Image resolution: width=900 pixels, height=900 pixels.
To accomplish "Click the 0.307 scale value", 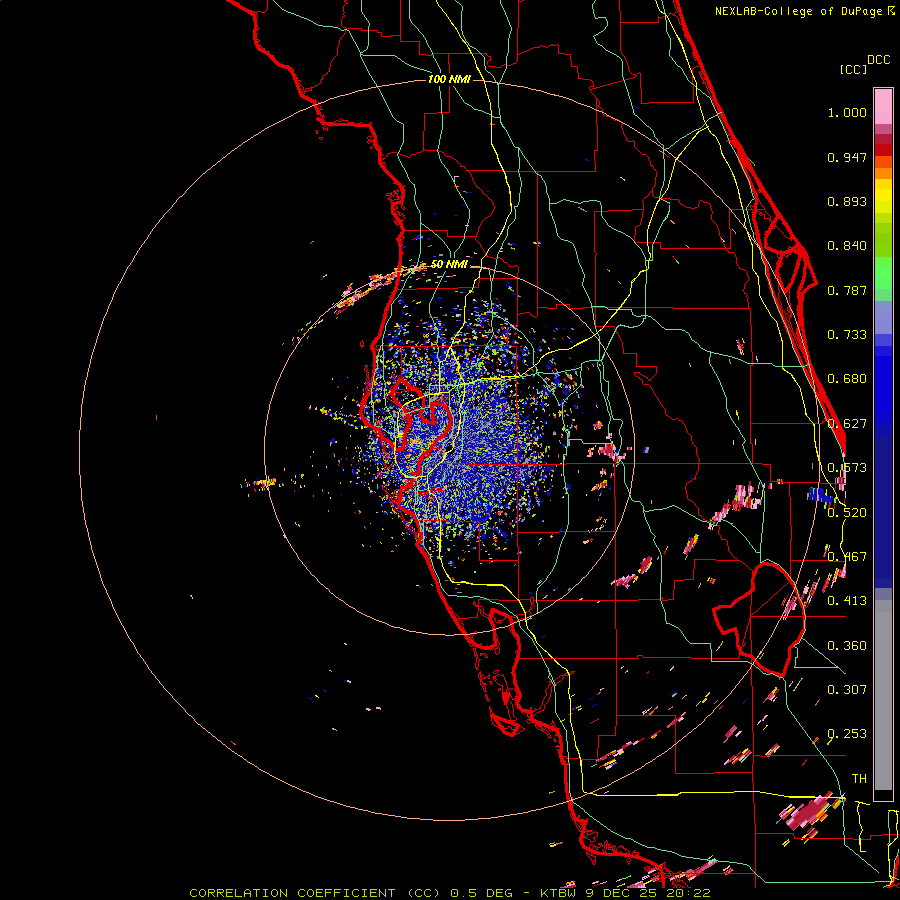I will tap(847, 690).
